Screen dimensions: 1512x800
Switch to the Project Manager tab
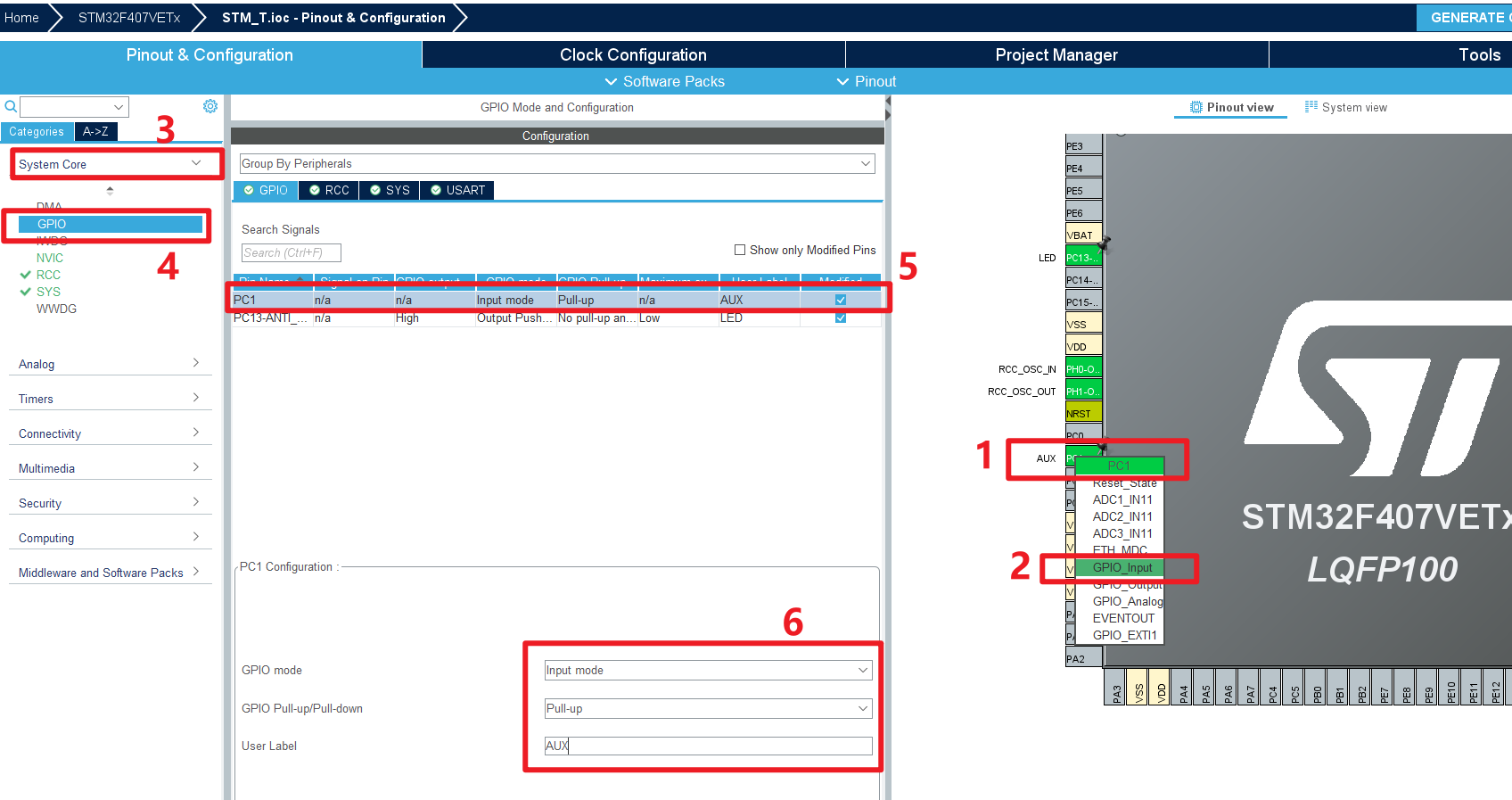1056,55
